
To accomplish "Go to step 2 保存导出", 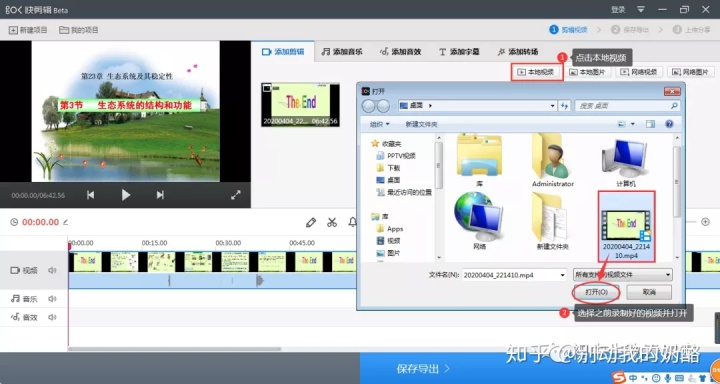I will tap(630, 30).
